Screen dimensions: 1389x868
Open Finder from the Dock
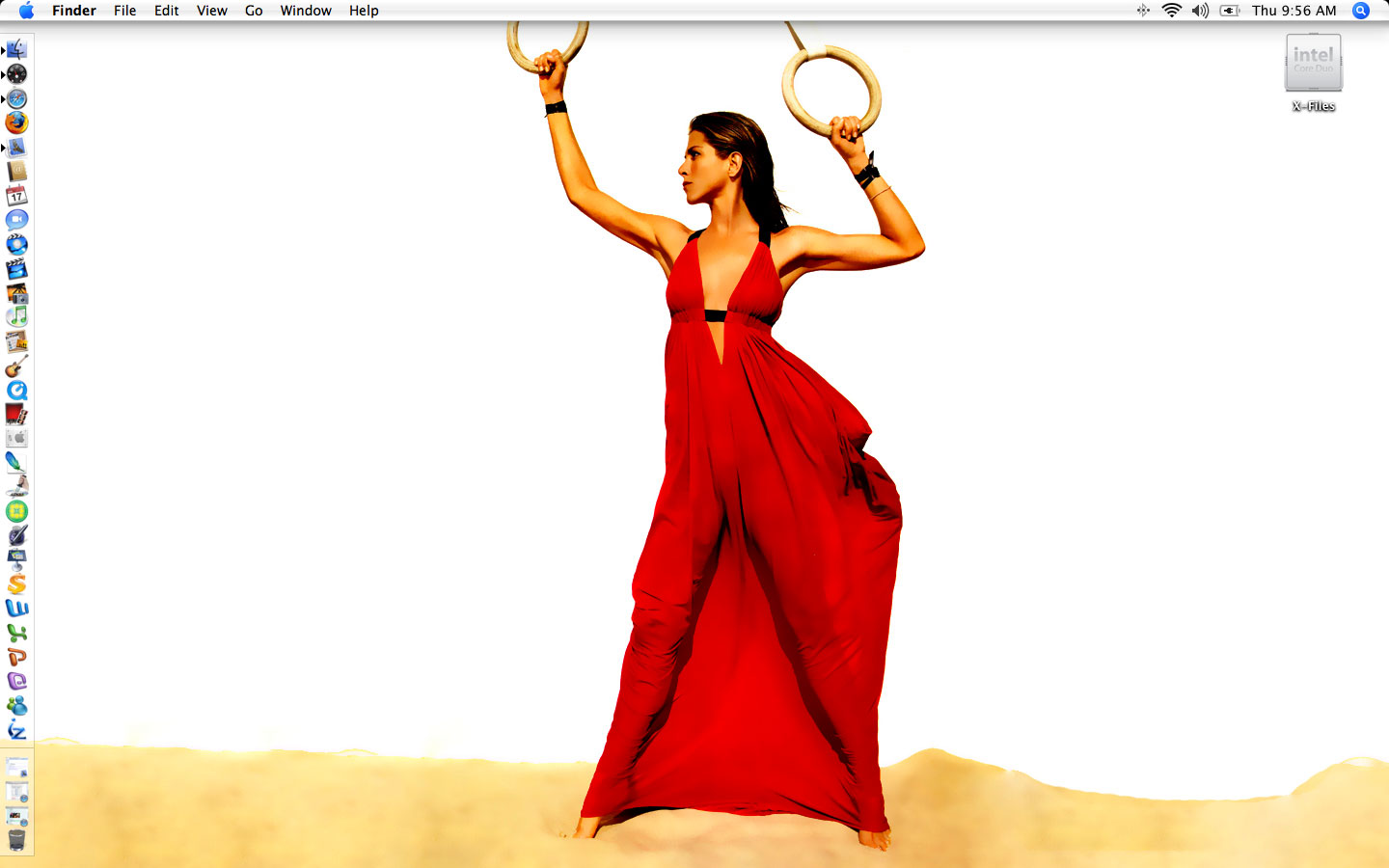point(16,49)
